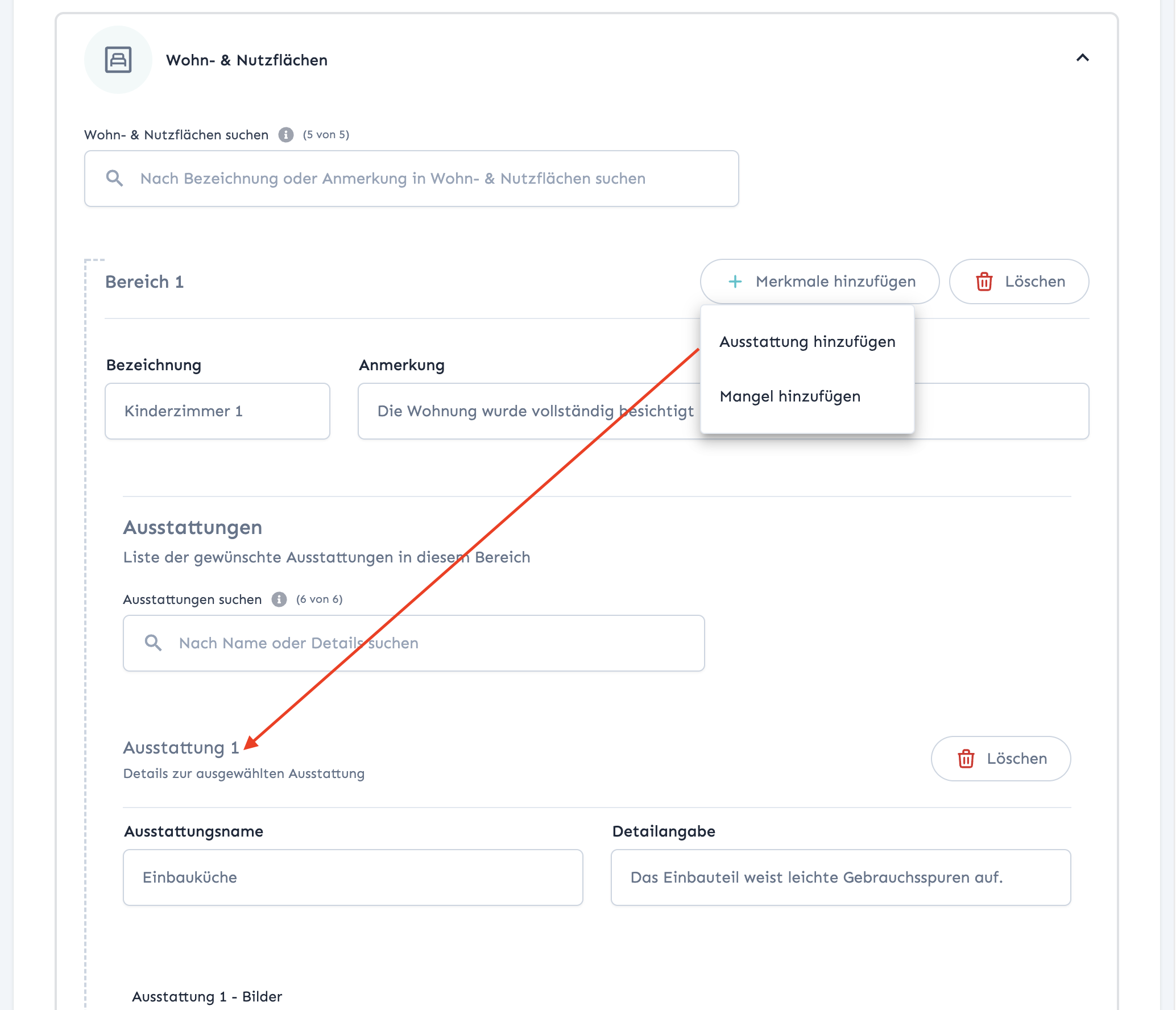This screenshot has width=1176, height=1010.
Task: Click the Details zur ausgewählten Ausstattung subtitle
Action: click(x=244, y=773)
